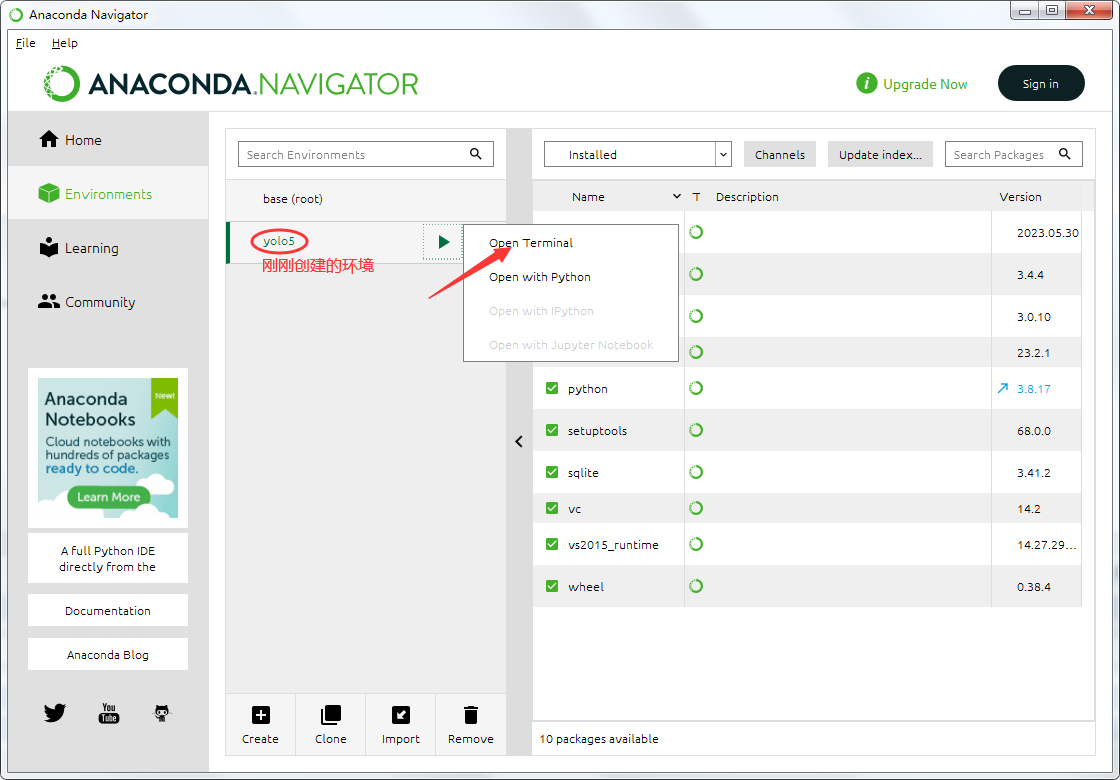Image resolution: width=1120 pixels, height=780 pixels.
Task: Toggle the vs2015_runtime package checkbox
Action: coord(552,544)
